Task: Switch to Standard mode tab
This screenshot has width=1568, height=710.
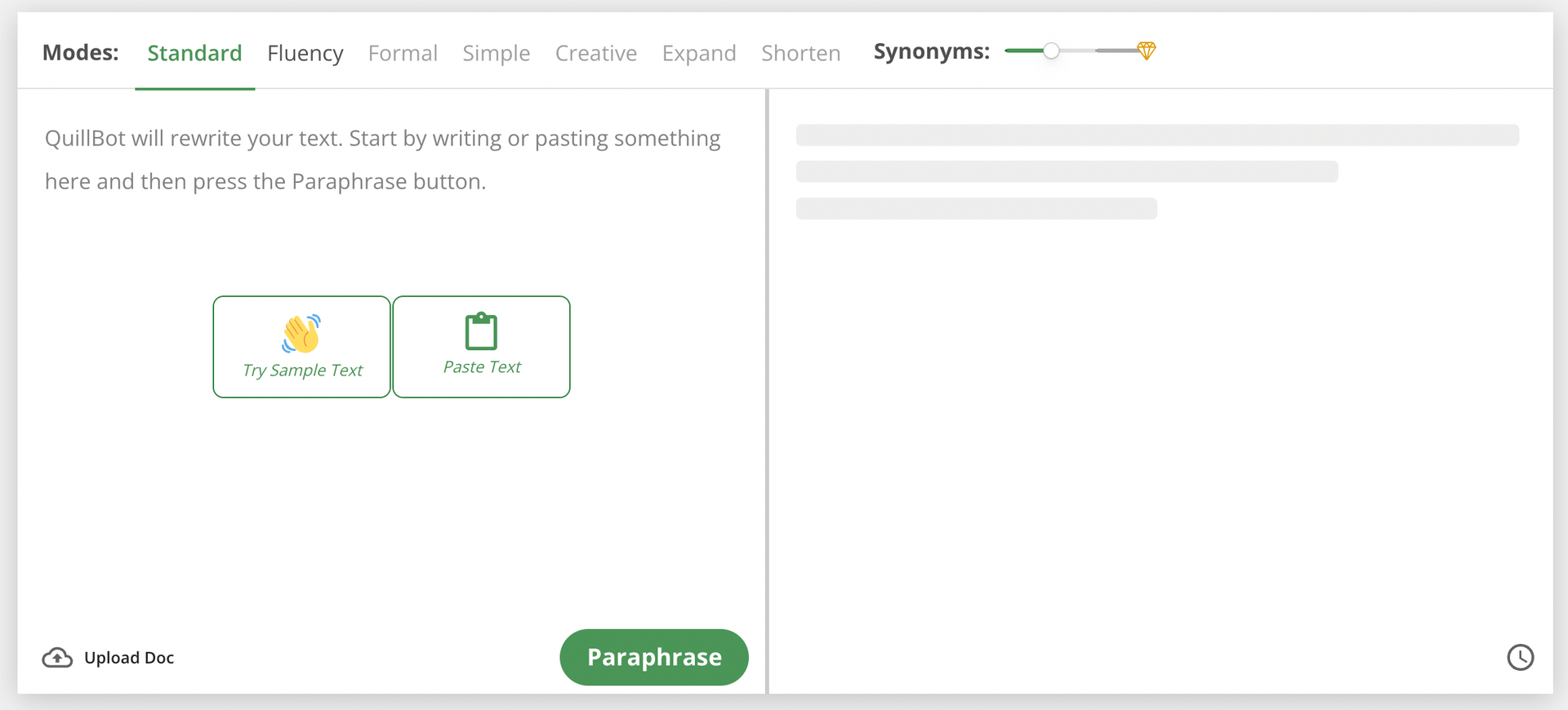Action: [194, 53]
